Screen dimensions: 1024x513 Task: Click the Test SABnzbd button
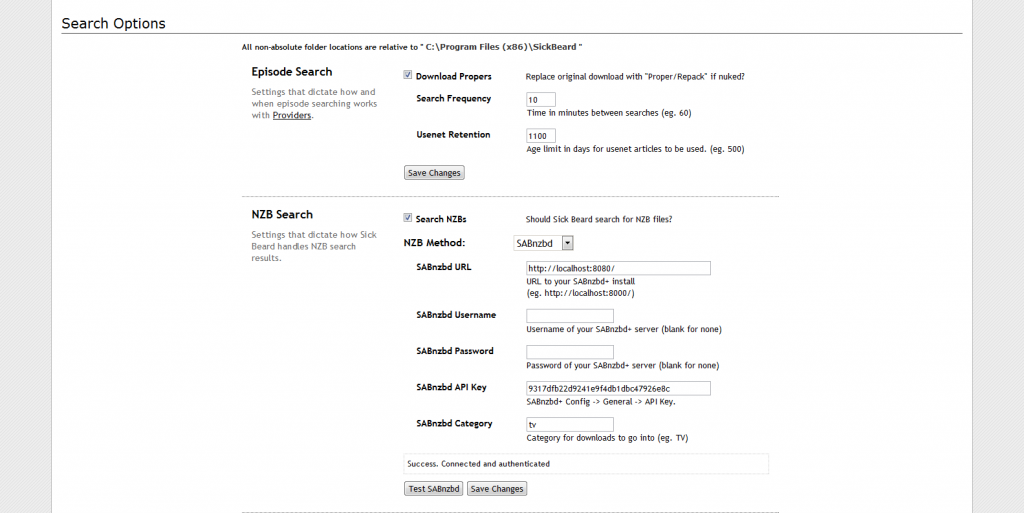coord(434,489)
